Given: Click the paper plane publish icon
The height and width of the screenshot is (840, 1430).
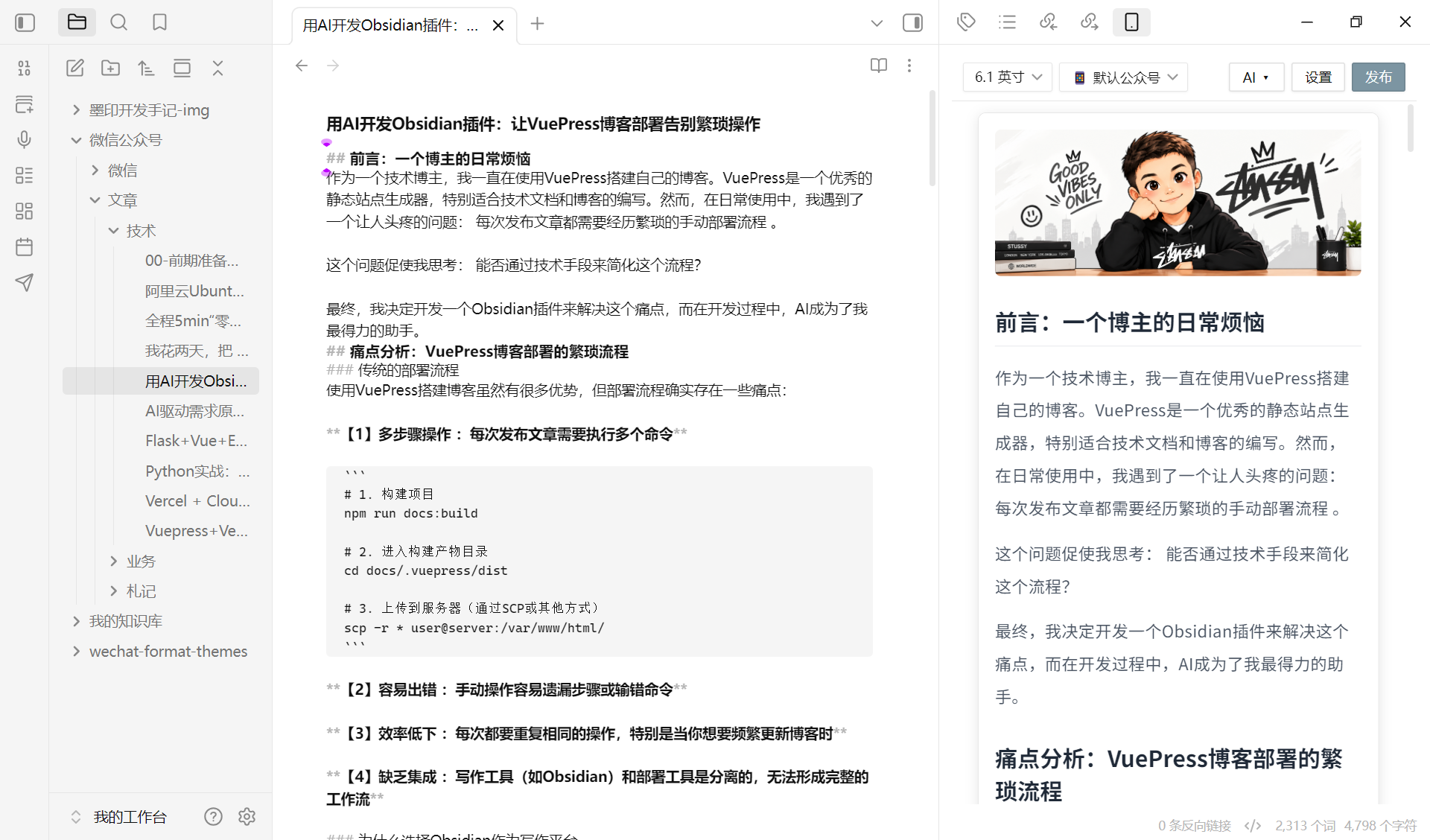Looking at the screenshot, I should (24, 282).
